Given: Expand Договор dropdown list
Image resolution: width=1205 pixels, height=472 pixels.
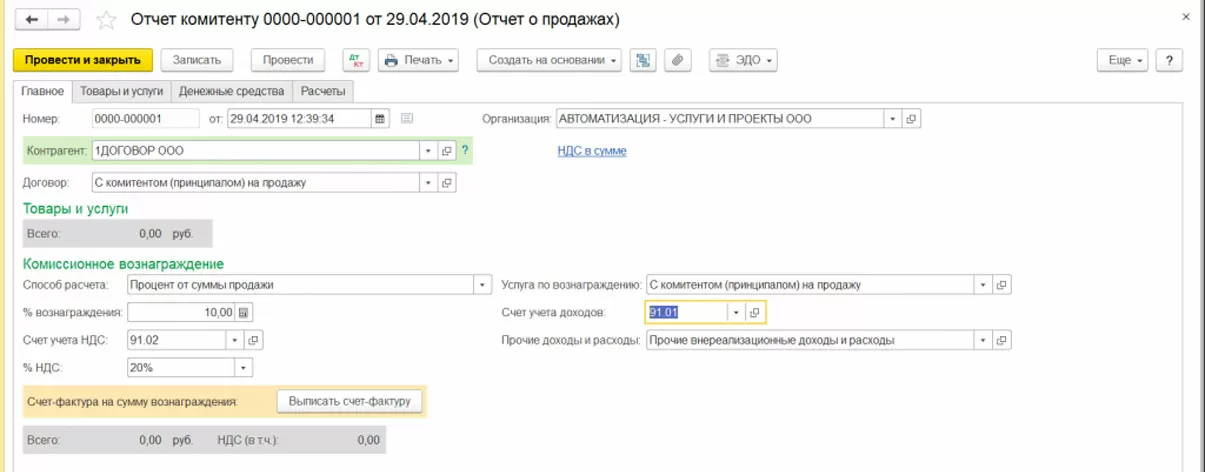Looking at the screenshot, I should 430,183.
